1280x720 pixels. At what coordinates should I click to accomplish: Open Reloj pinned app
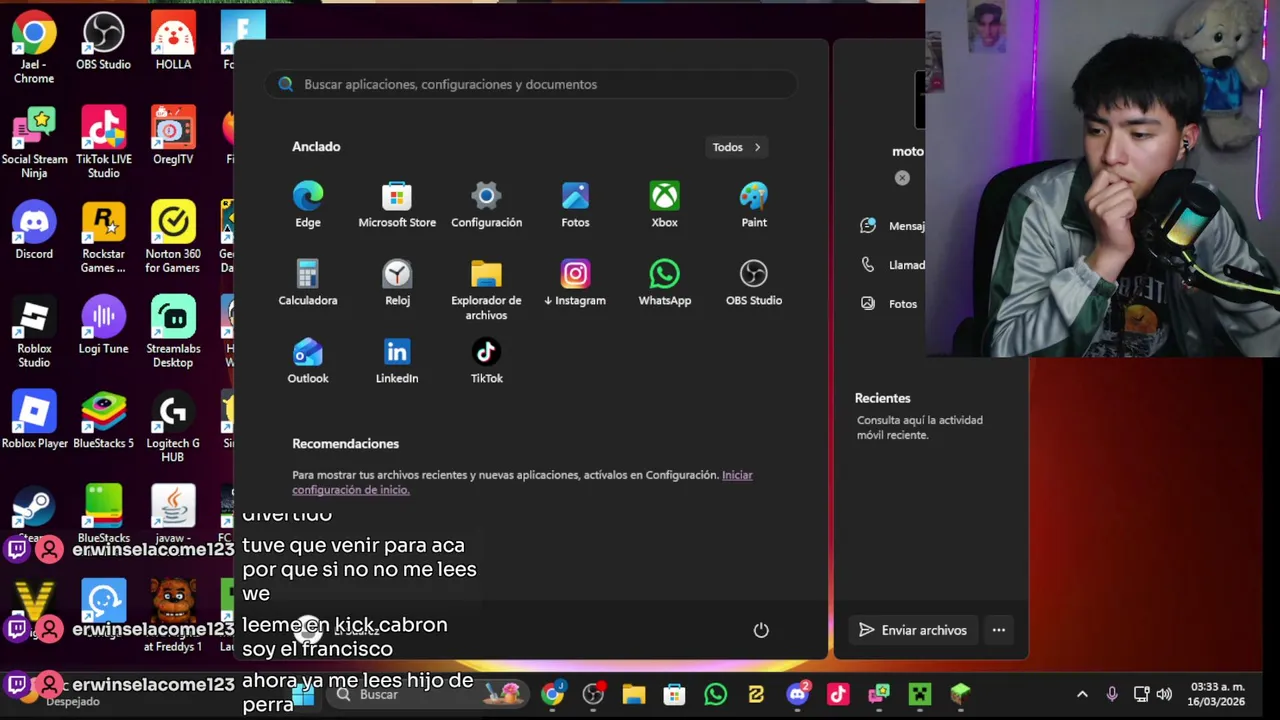click(397, 283)
